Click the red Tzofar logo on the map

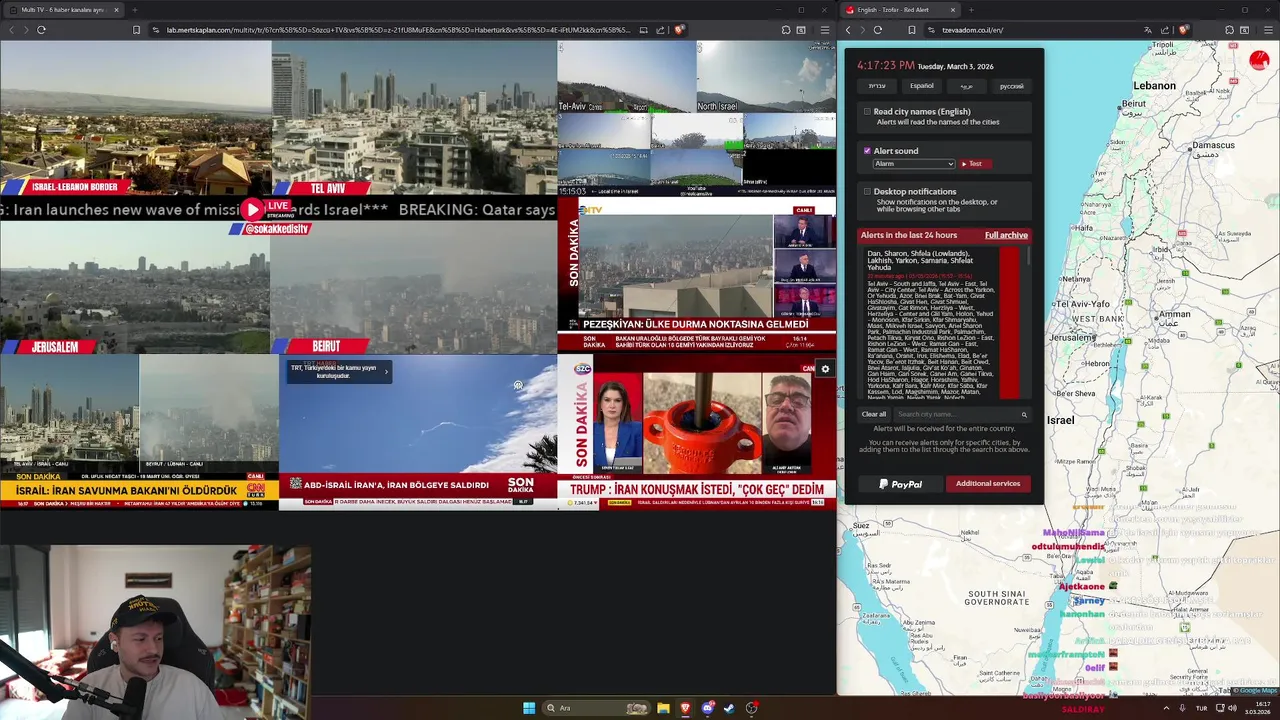[1259, 60]
